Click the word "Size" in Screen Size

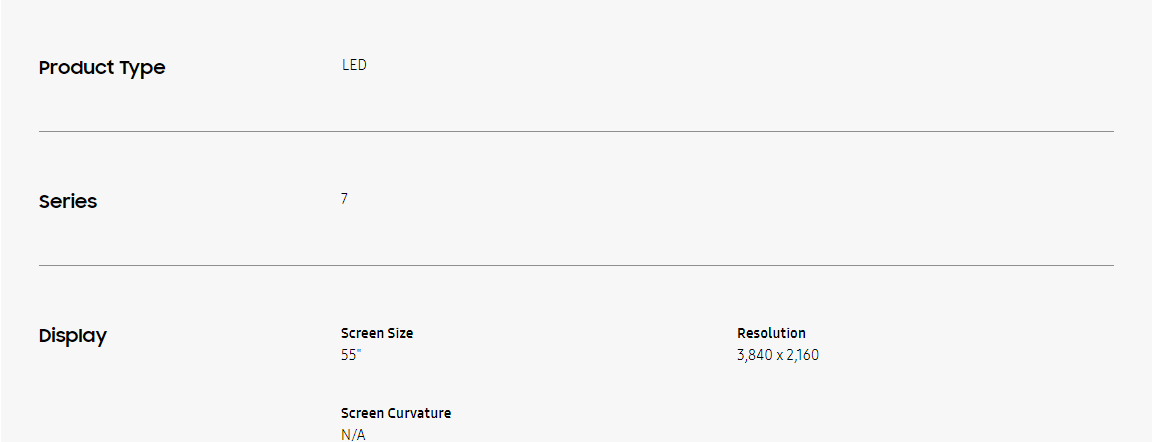400,333
